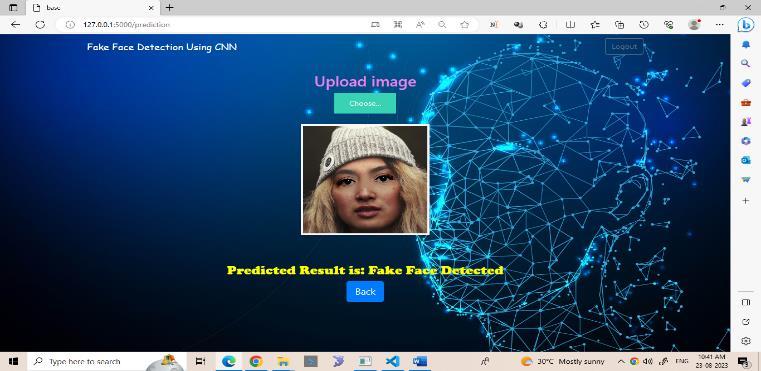Screen dimensions: 761x371
Task: Open Google Chrome from taskbar
Action: click(x=256, y=361)
